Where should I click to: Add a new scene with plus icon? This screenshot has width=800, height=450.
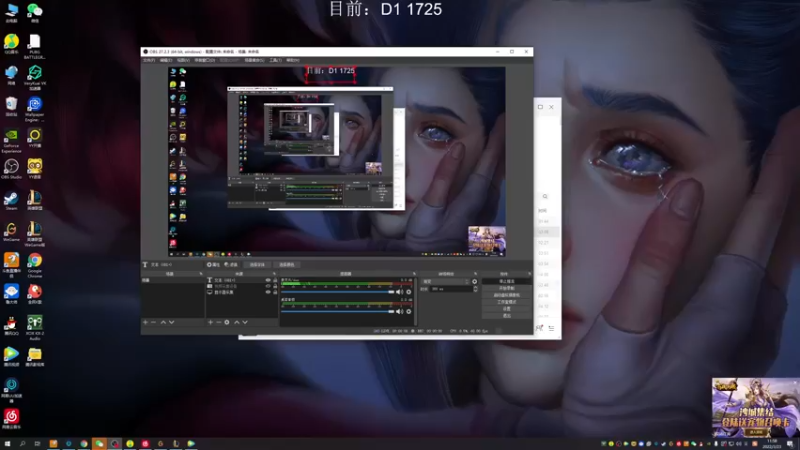(x=145, y=322)
